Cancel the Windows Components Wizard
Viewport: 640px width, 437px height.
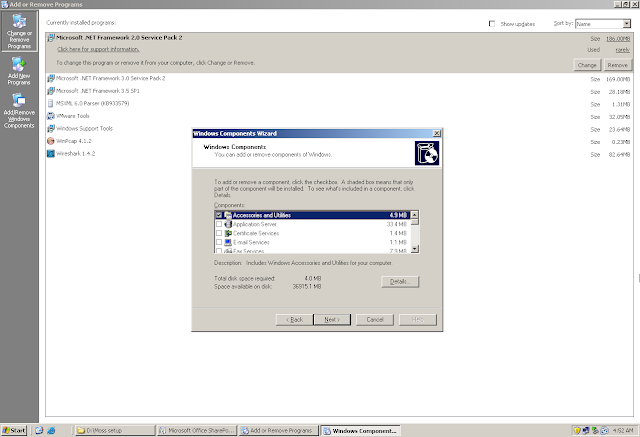click(375, 319)
